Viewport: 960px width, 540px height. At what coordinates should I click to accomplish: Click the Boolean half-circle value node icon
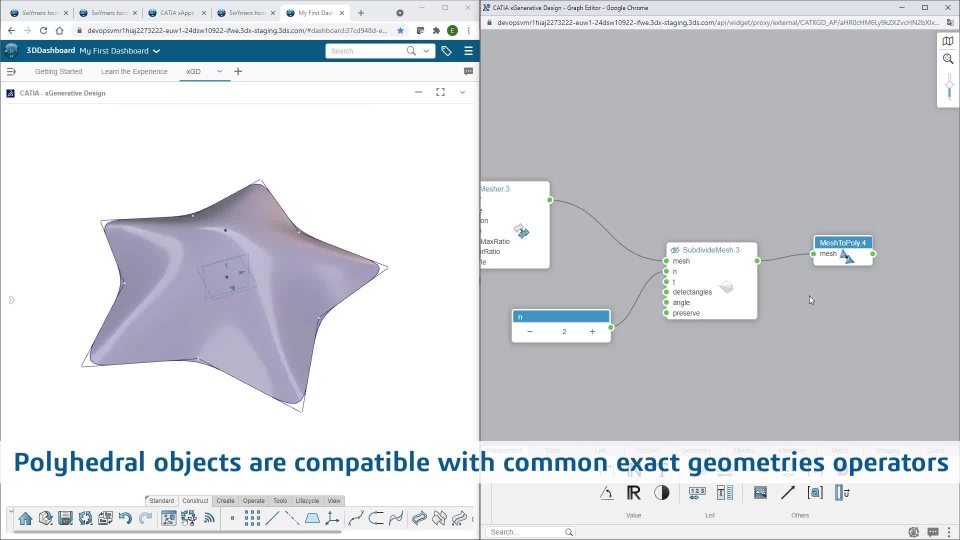pos(662,493)
